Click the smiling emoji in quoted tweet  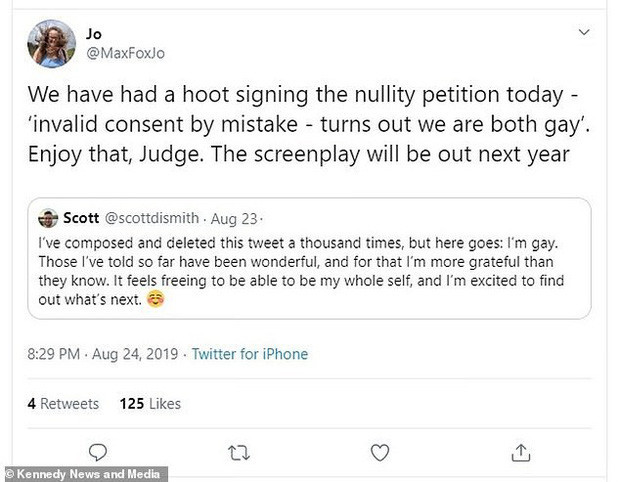click(156, 298)
